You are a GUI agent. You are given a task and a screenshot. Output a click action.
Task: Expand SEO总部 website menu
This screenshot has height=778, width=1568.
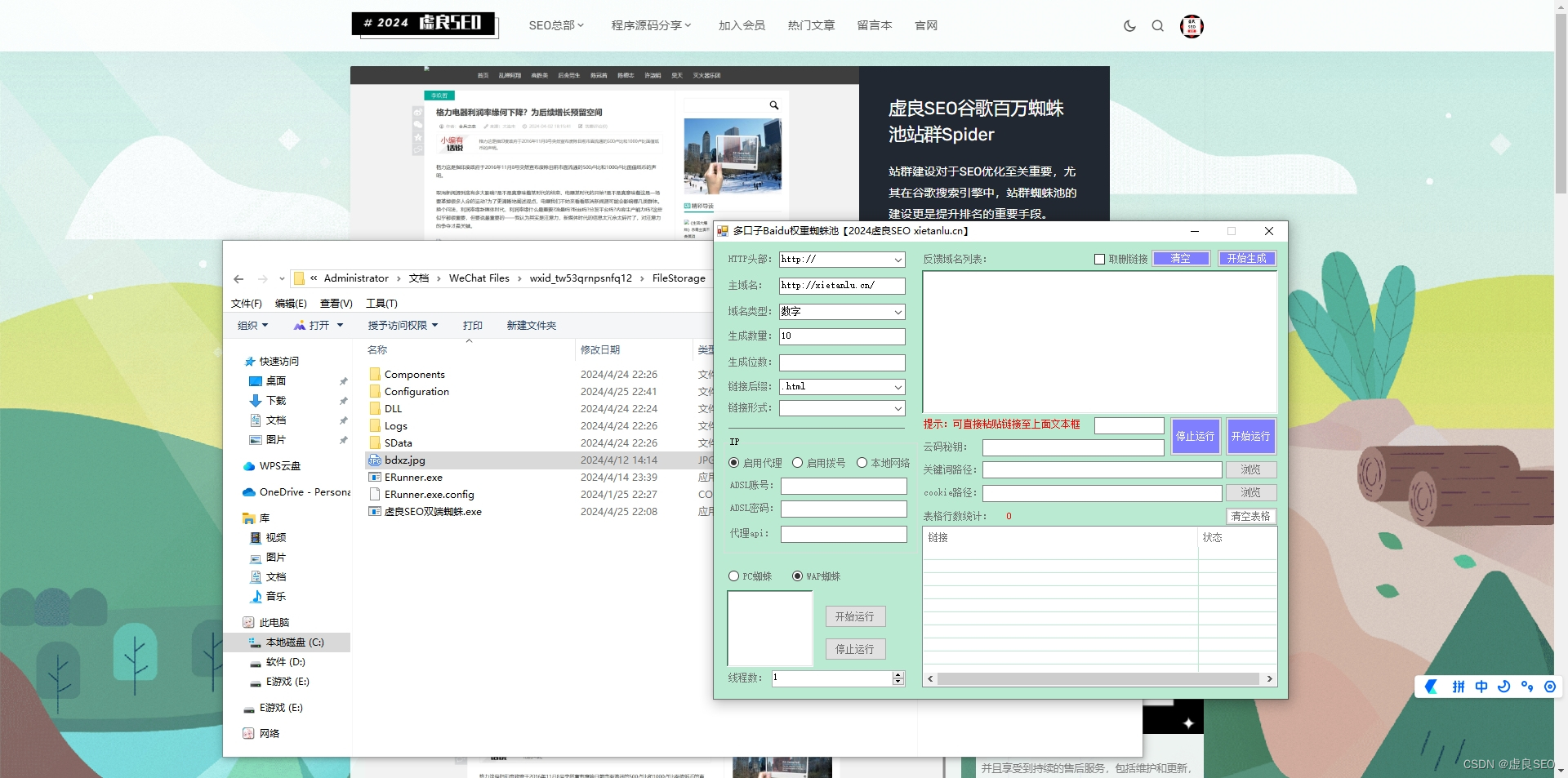coord(556,25)
